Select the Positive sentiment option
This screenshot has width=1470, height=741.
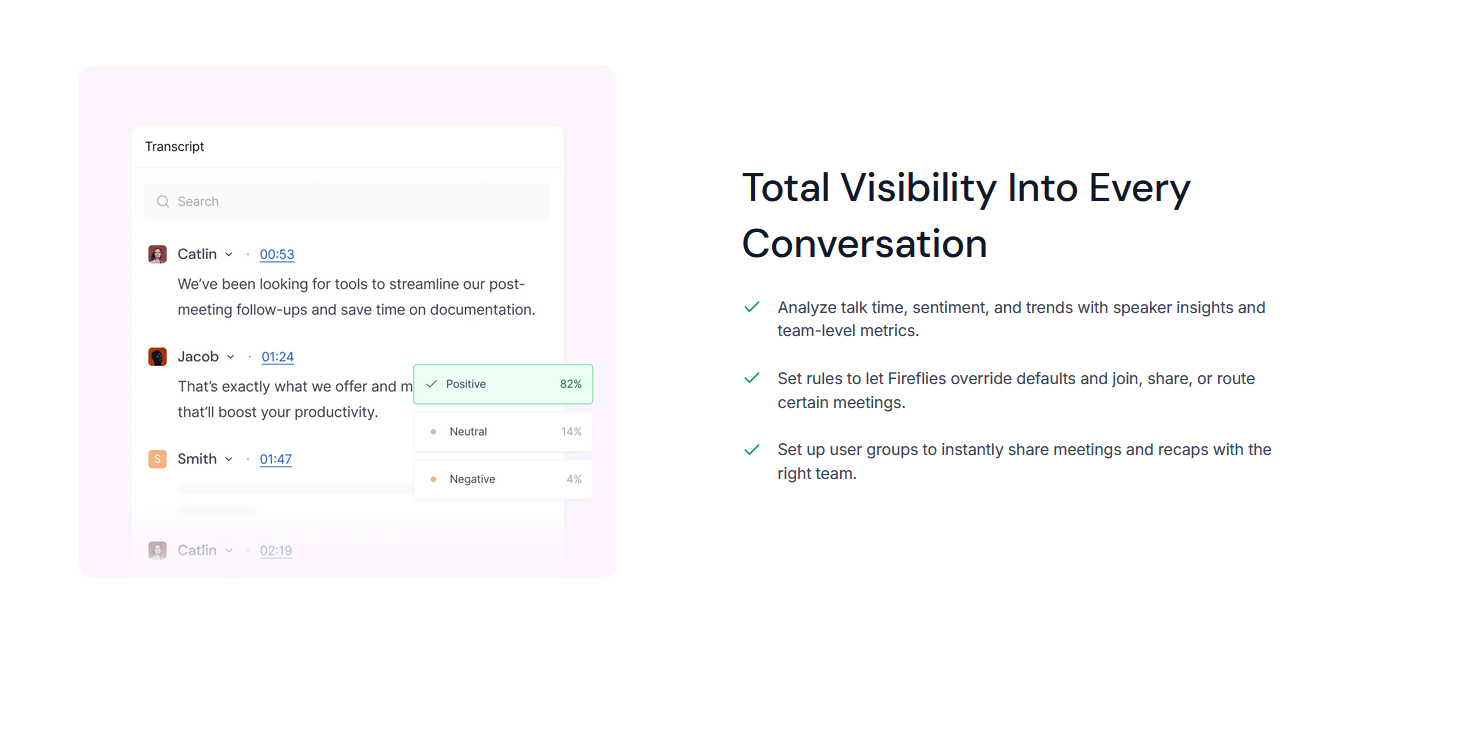tap(503, 384)
